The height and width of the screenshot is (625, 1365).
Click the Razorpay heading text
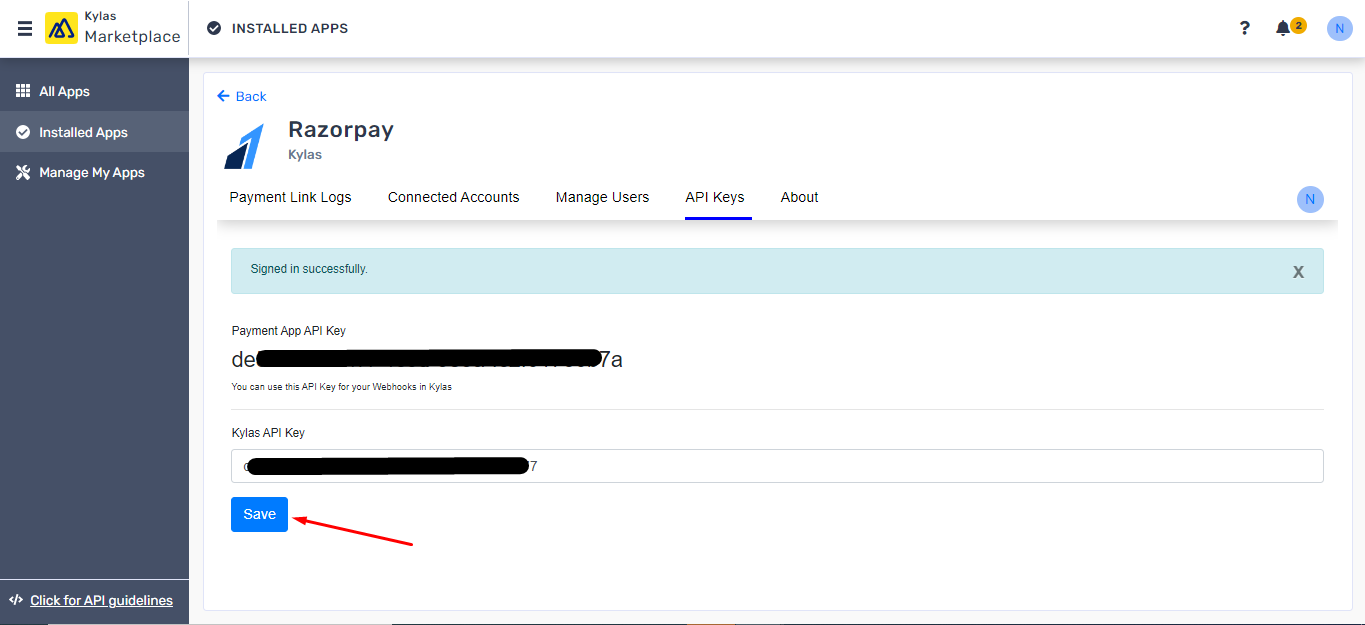point(341,129)
